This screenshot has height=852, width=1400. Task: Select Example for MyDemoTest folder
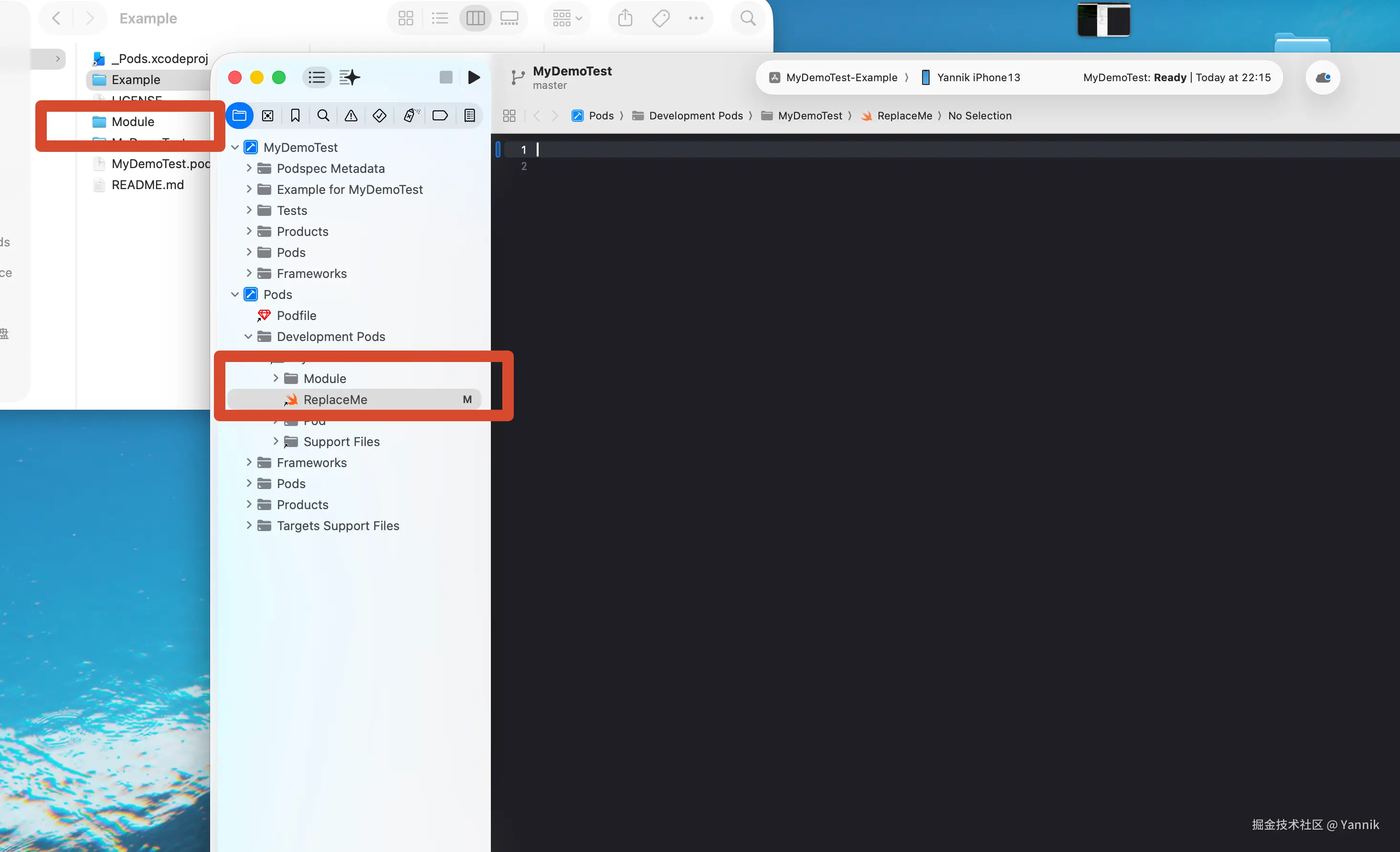(x=350, y=189)
